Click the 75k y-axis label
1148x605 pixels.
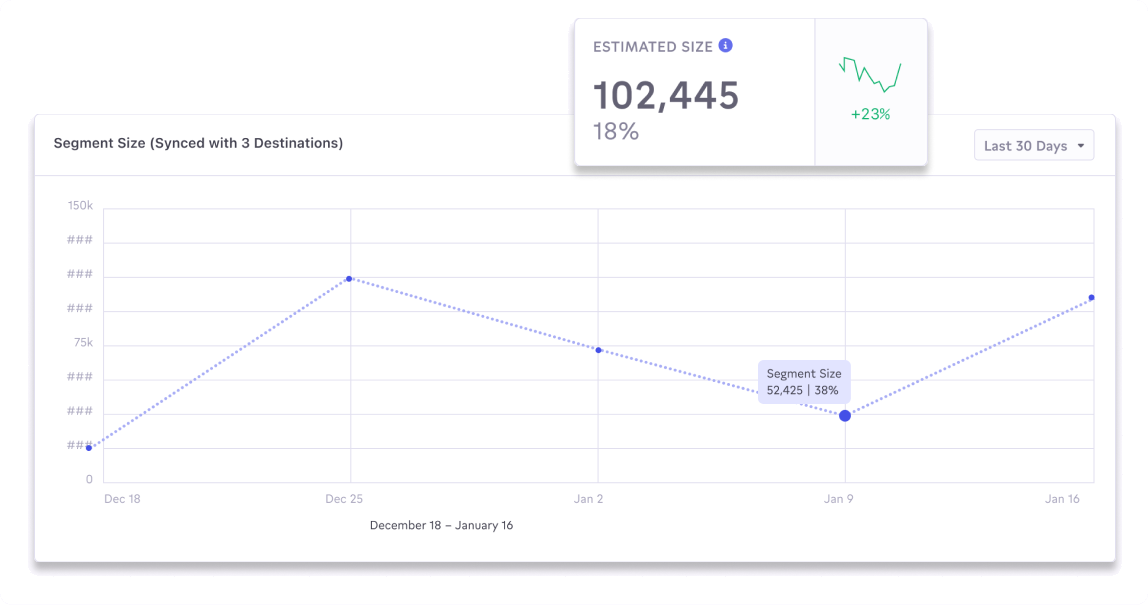(83, 343)
